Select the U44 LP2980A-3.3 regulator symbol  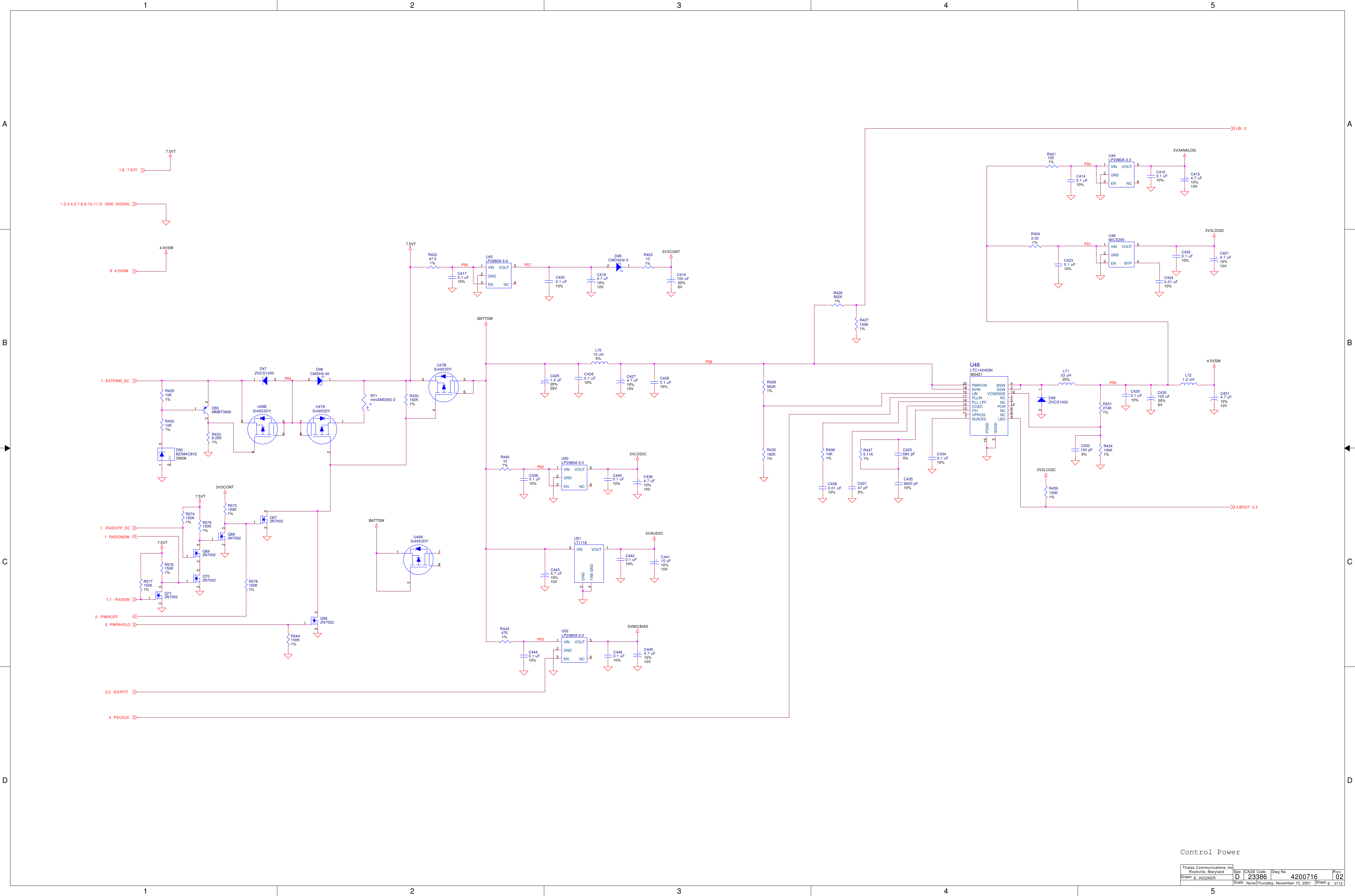[1121, 175]
